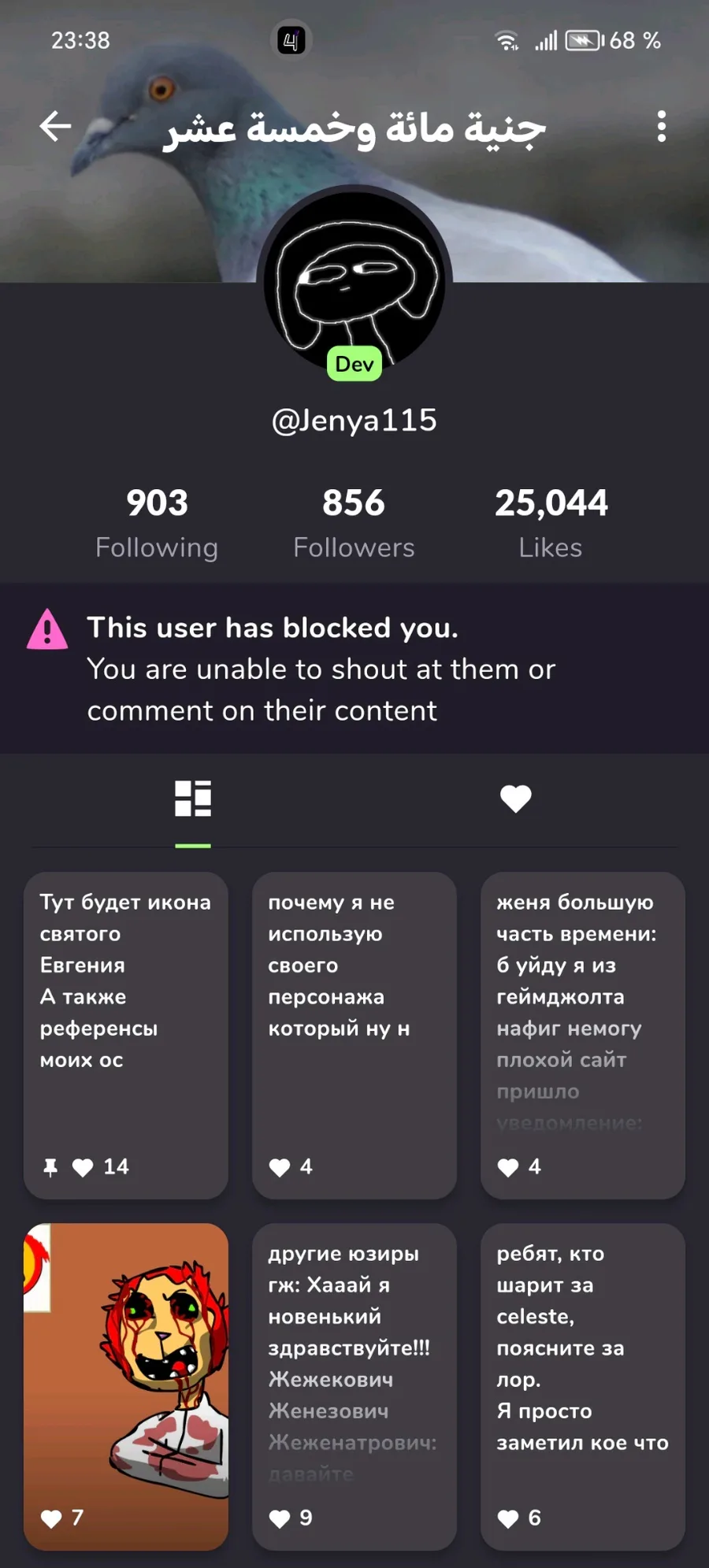
Task: Open the post about святого Евгения icon
Action: pyautogui.click(x=126, y=1035)
